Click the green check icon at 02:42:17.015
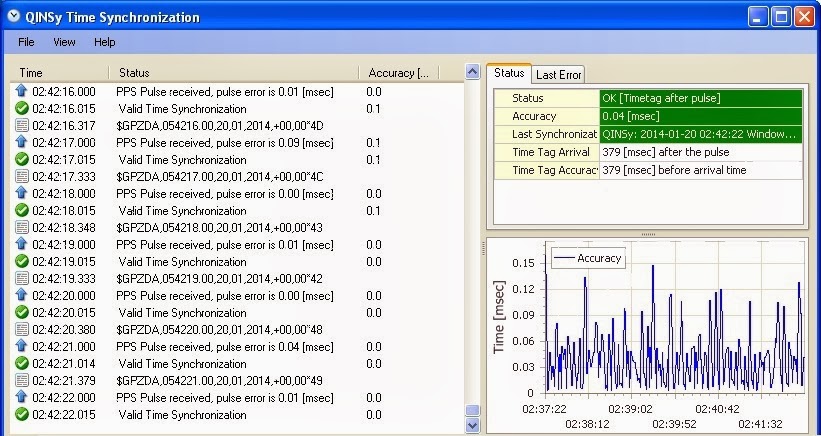821x436 pixels. tap(21, 159)
